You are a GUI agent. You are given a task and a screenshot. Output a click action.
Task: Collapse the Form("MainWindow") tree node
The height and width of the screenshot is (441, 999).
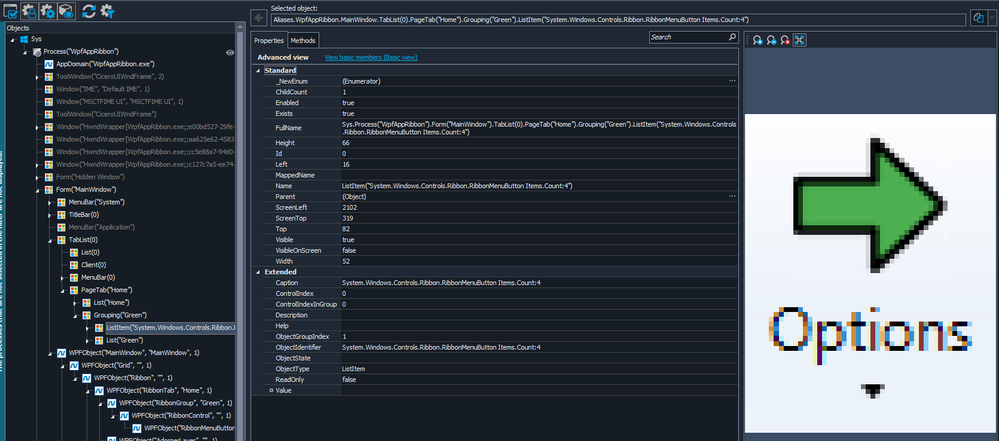click(38, 190)
